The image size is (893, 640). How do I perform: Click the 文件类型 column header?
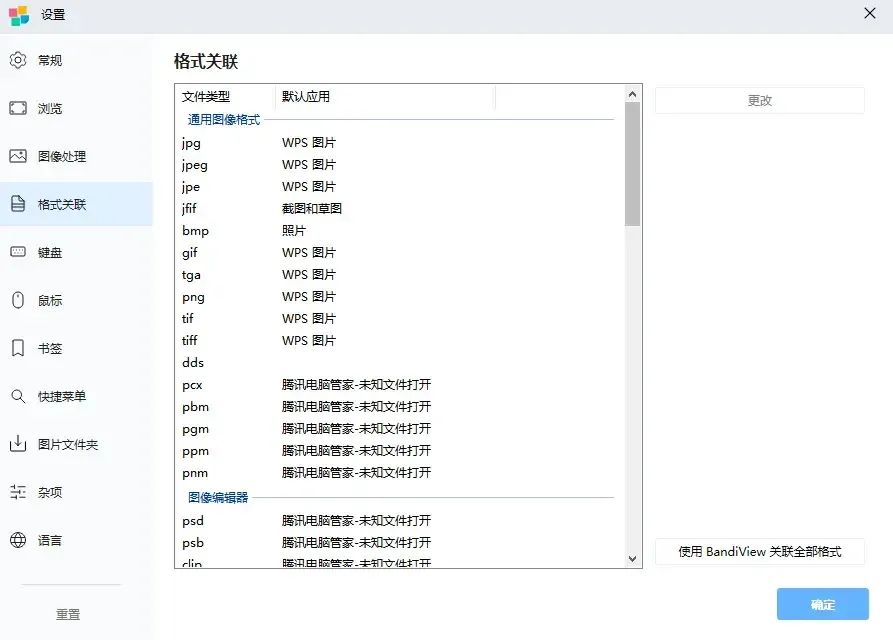(226, 97)
